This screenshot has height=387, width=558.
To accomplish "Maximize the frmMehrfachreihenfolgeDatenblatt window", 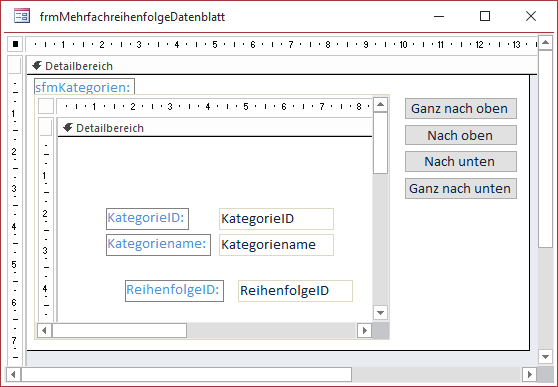I will (485, 16).
